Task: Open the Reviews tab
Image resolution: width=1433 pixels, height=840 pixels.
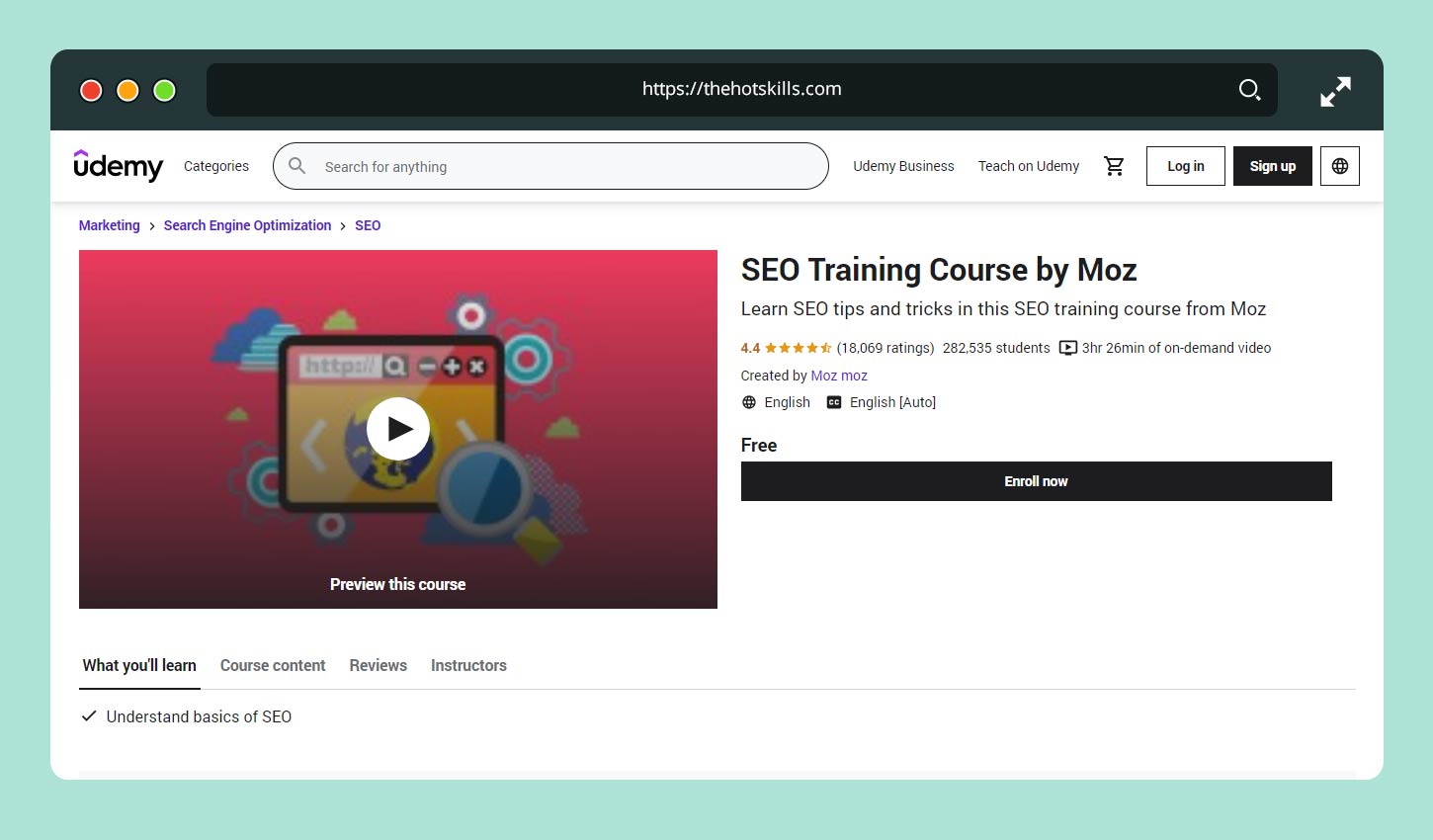Action: pyautogui.click(x=378, y=665)
